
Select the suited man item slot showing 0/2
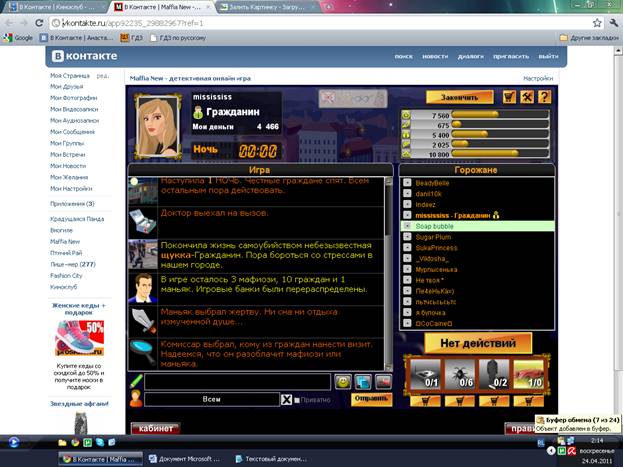click(494, 374)
